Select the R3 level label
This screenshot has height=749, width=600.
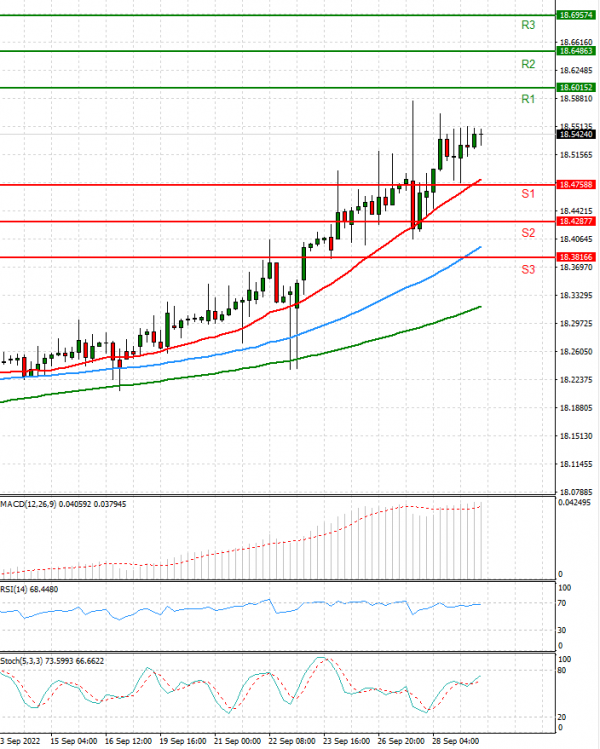pyautogui.click(x=528, y=25)
